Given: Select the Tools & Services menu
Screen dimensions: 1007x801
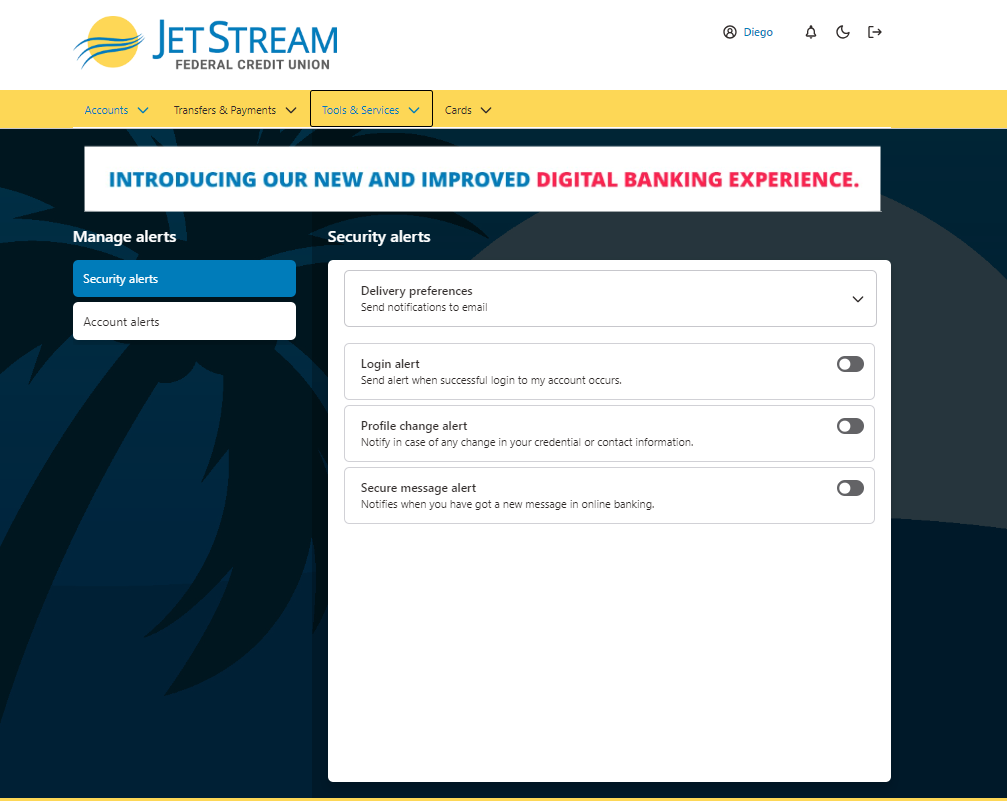Looking at the screenshot, I should [x=370, y=109].
